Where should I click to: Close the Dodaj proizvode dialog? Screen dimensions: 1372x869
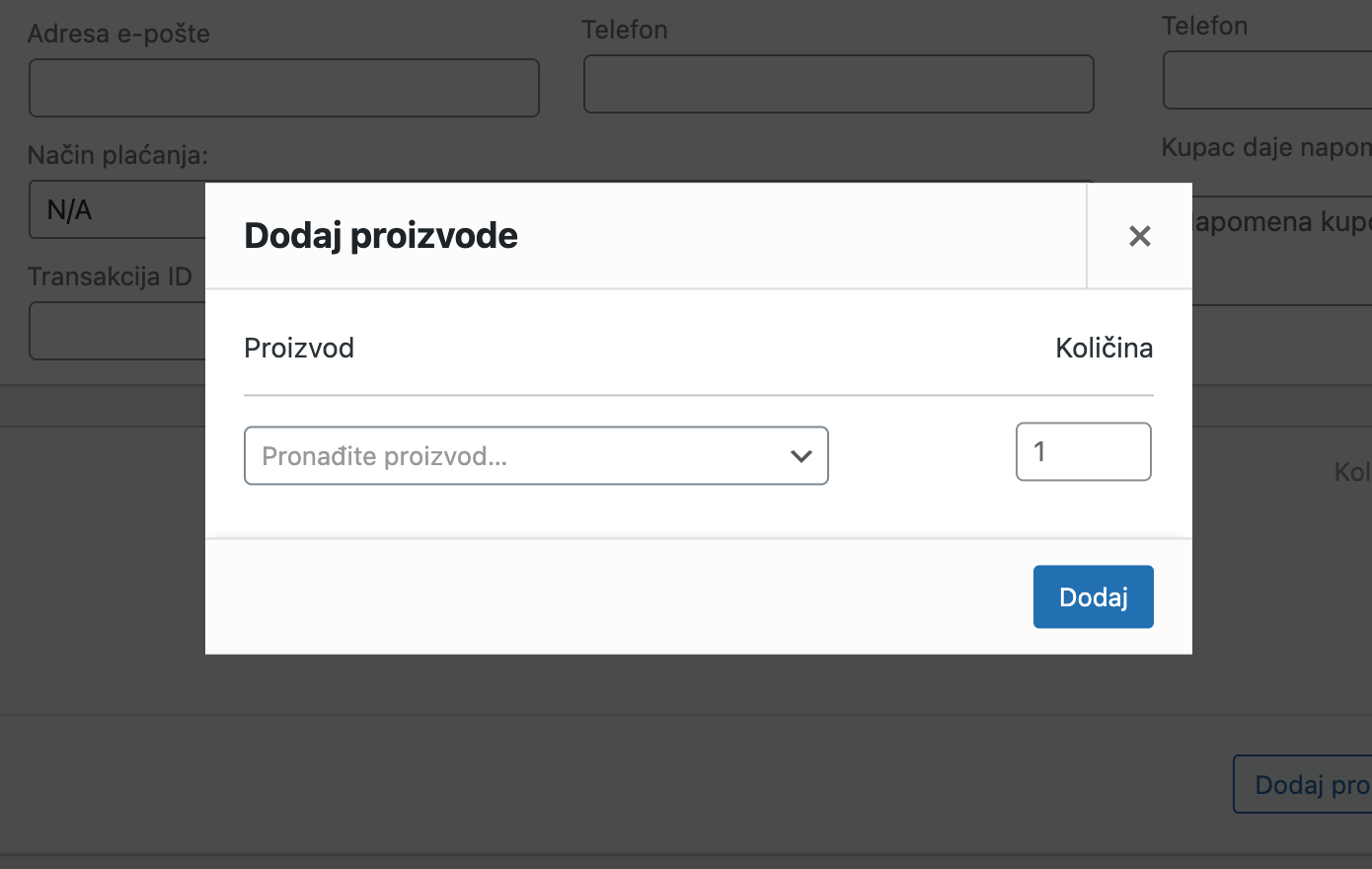(1139, 236)
